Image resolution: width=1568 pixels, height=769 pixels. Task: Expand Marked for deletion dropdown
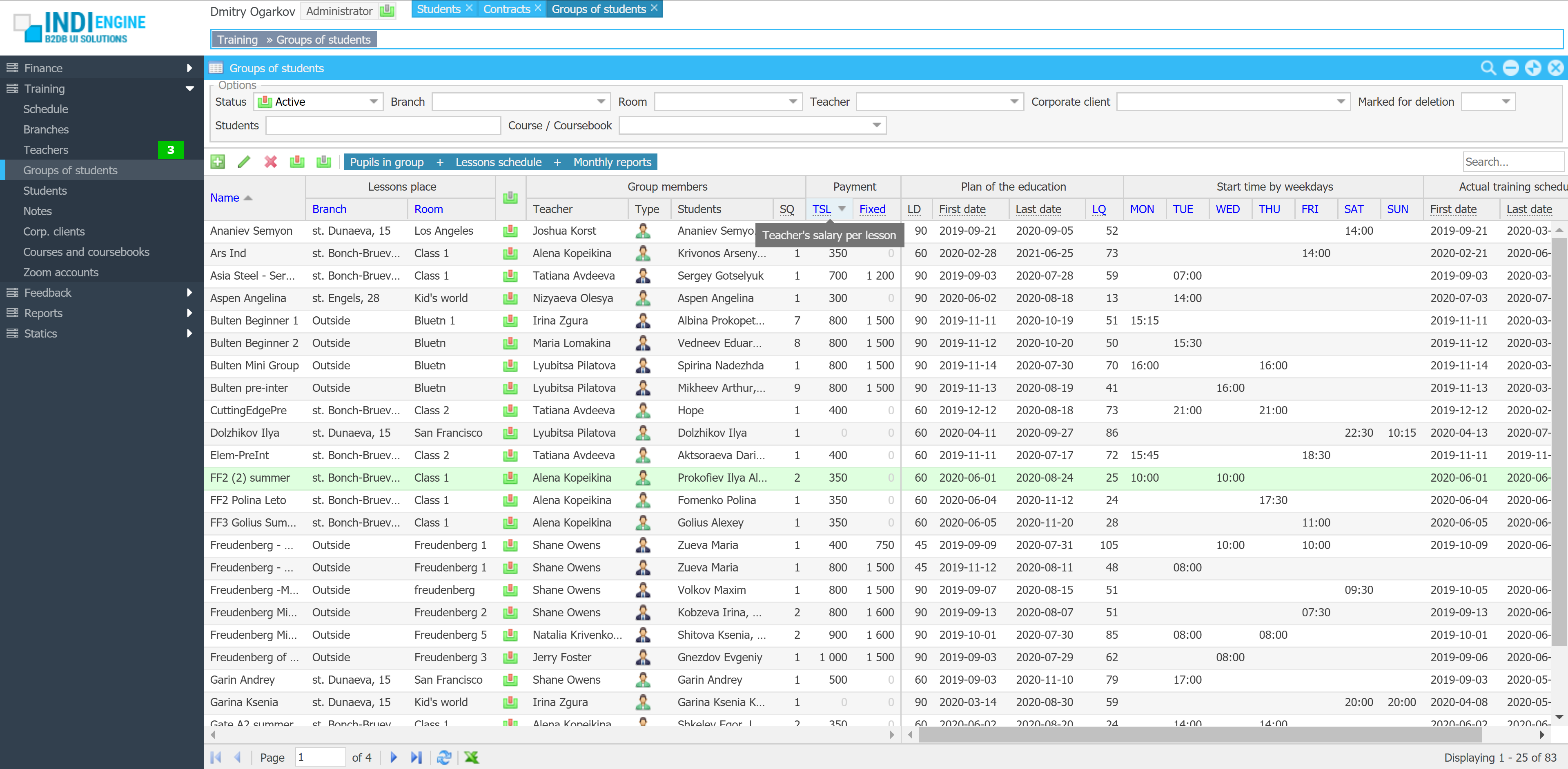coord(1505,102)
